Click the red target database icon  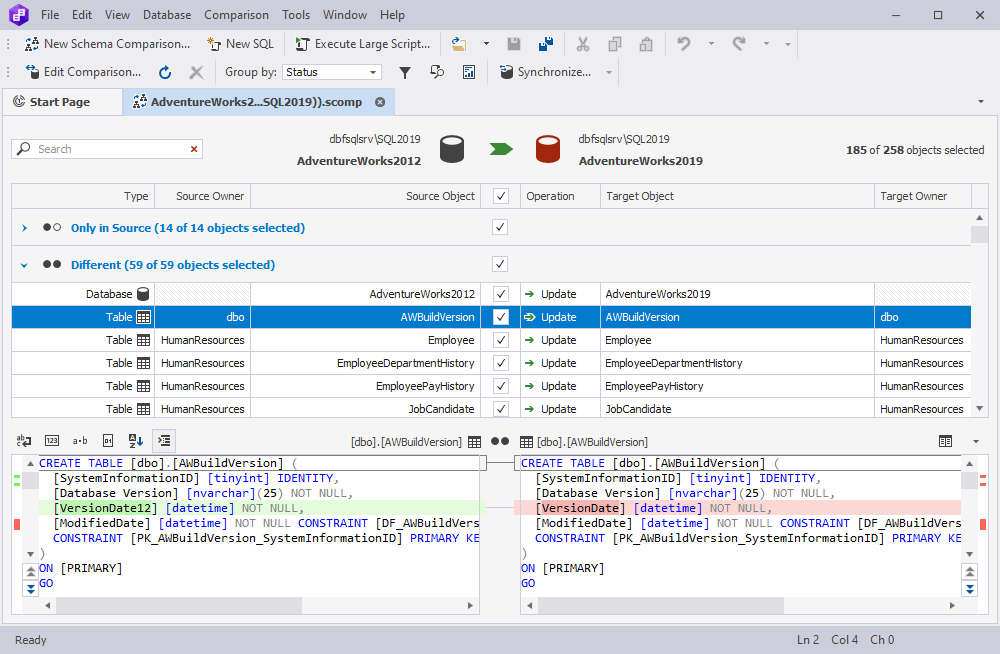tap(548, 149)
